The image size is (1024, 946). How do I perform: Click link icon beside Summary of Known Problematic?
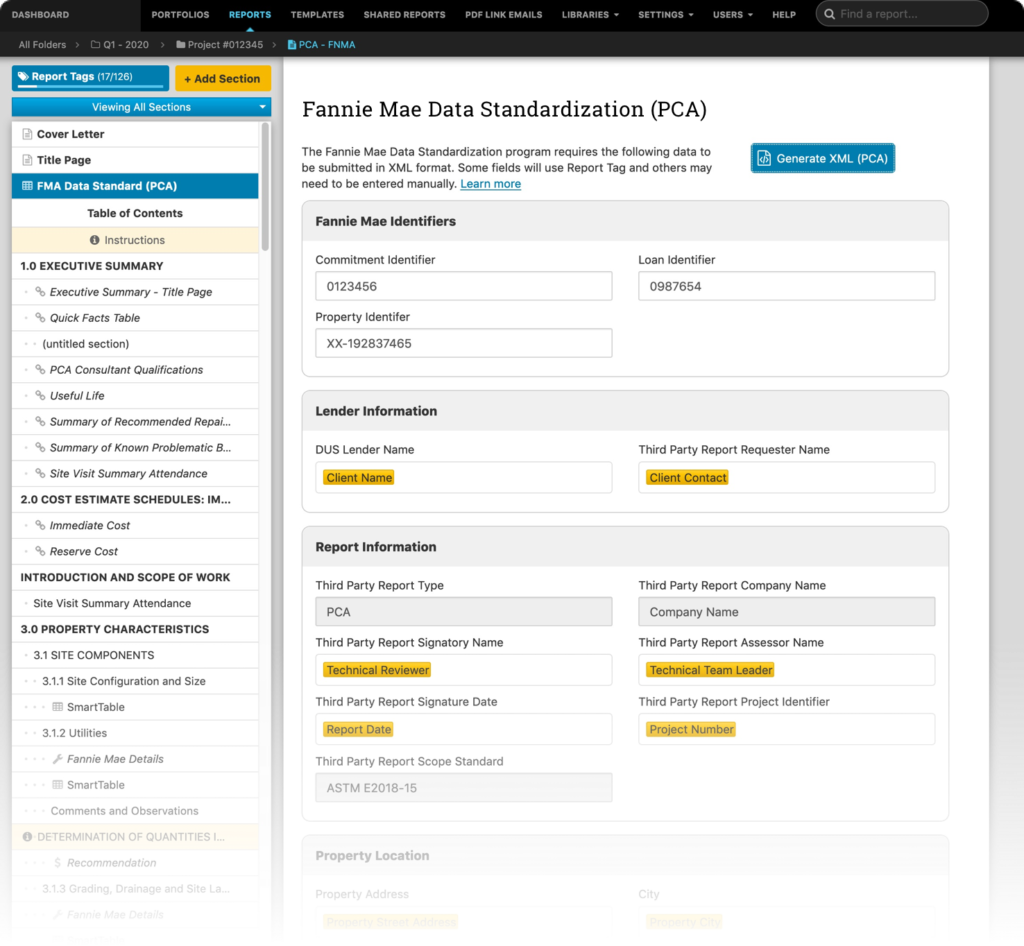click(x=40, y=447)
